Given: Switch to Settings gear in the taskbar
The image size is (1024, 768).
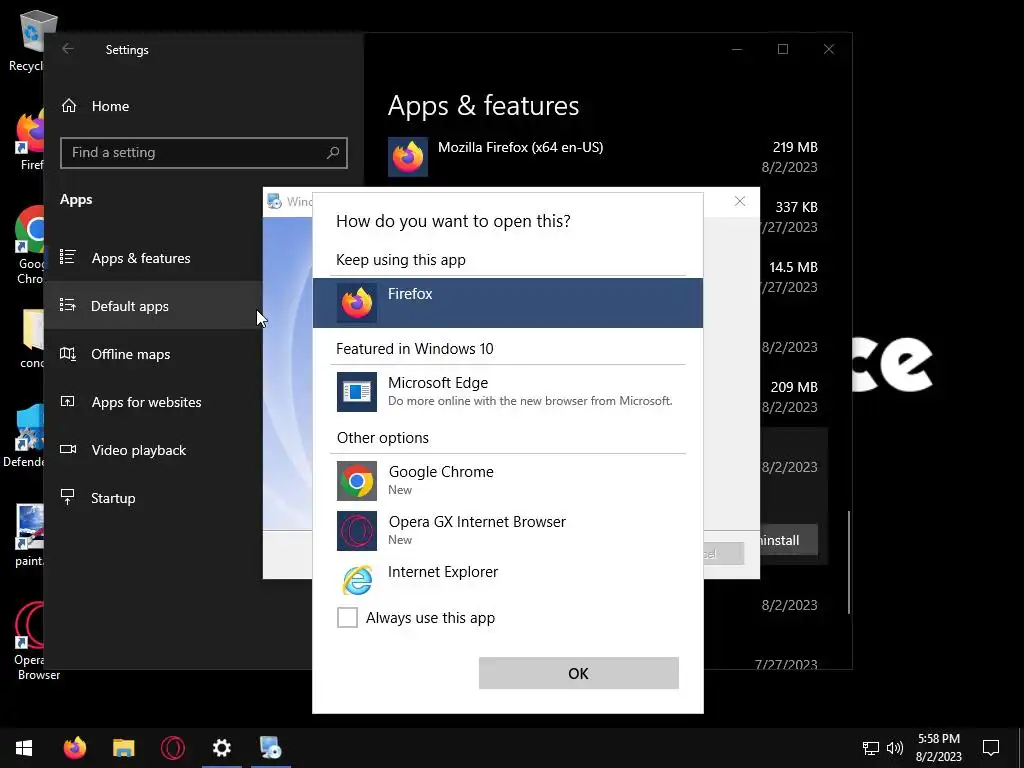Looking at the screenshot, I should [221, 748].
